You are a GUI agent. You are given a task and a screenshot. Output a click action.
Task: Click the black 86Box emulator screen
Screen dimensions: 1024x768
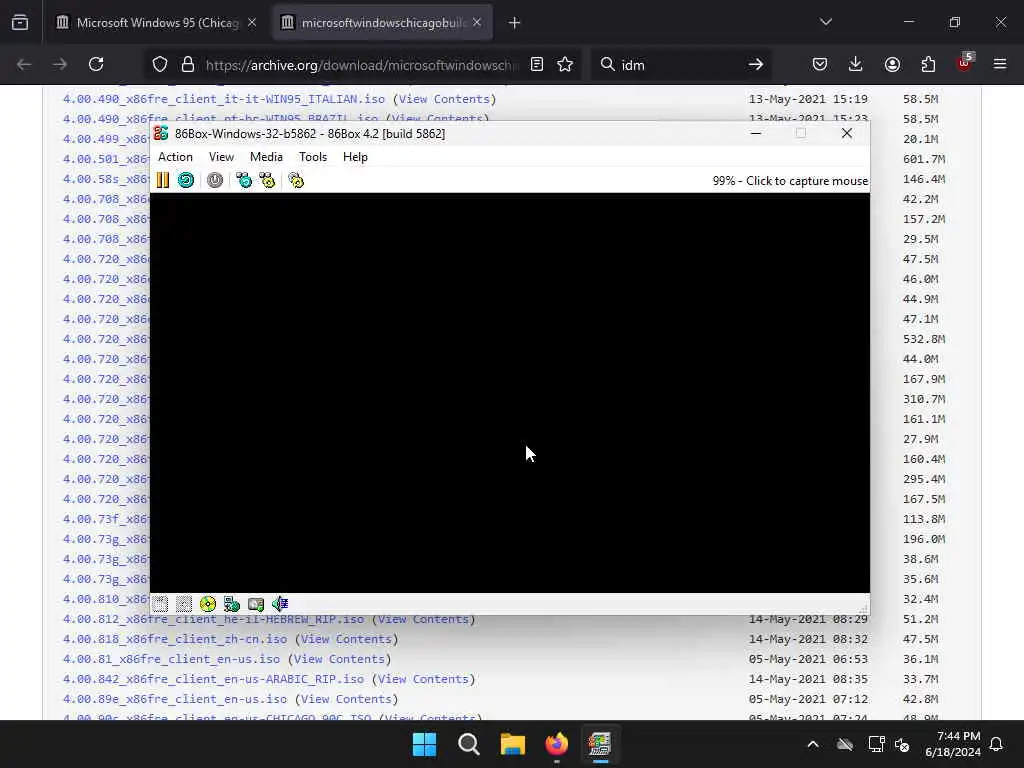(x=510, y=392)
